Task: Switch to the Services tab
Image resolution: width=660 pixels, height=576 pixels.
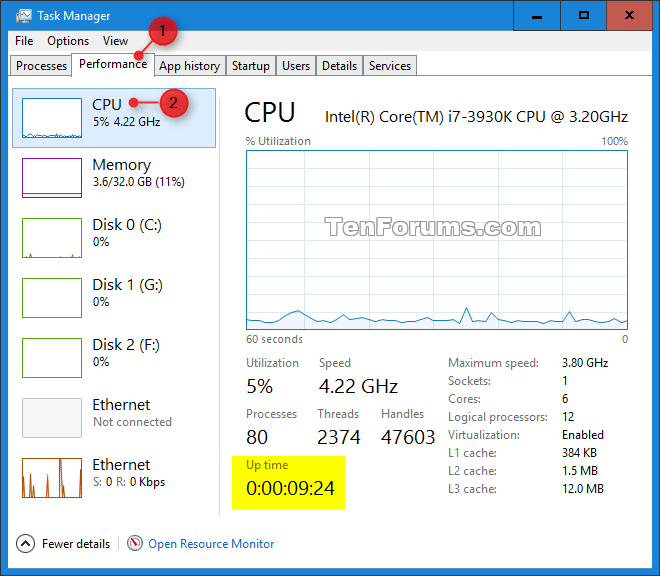Action: pyautogui.click(x=390, y=66)
